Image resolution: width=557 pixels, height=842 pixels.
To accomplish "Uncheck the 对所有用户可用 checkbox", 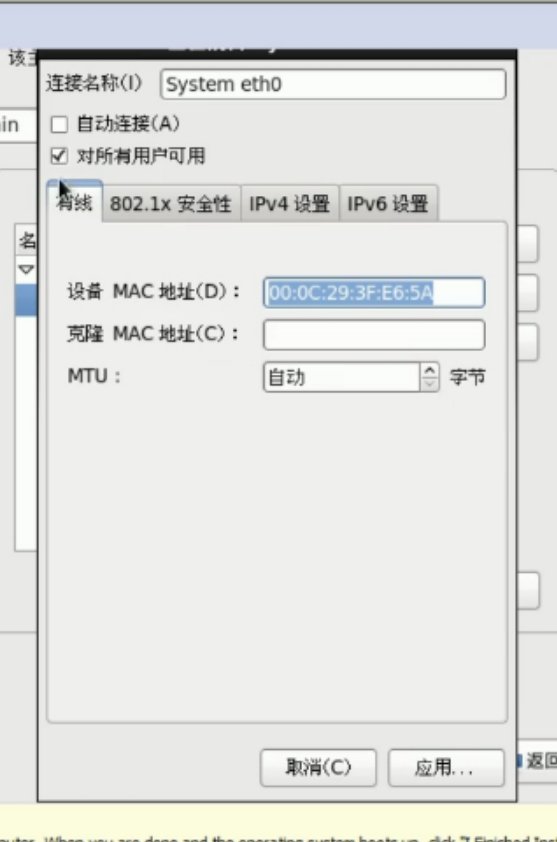I will [59, 156].
